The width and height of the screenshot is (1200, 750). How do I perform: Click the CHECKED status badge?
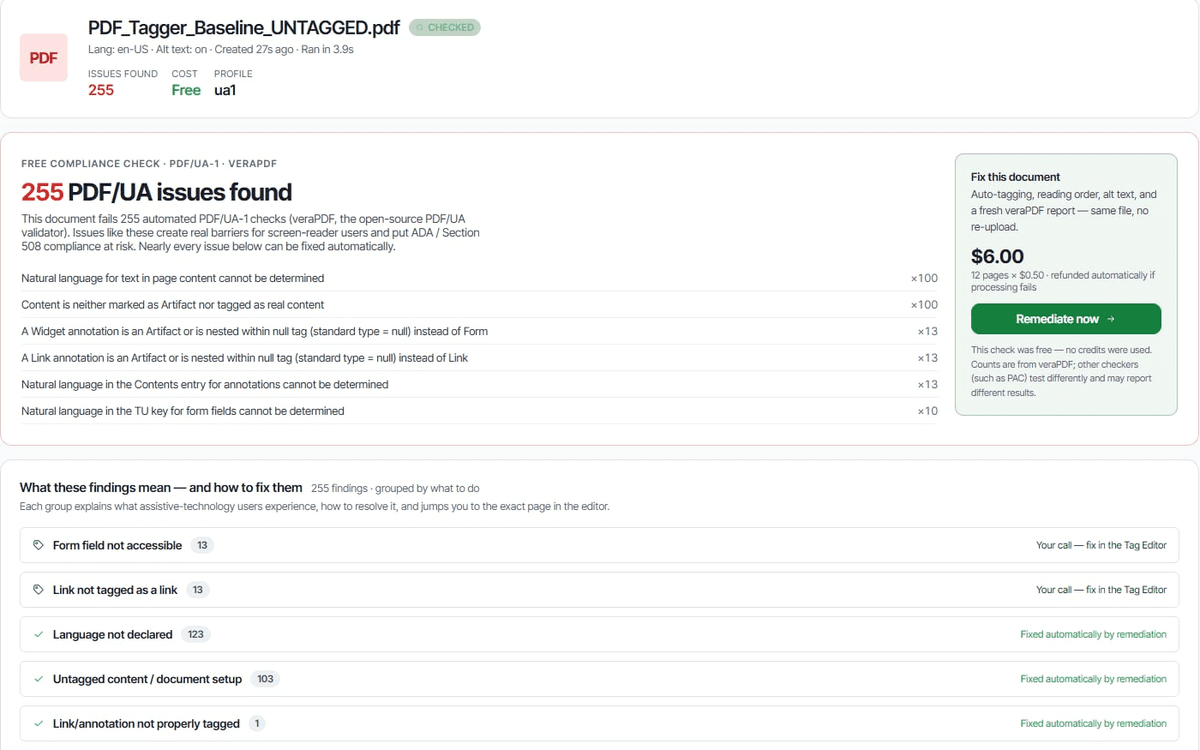click(x=445, y=28)
